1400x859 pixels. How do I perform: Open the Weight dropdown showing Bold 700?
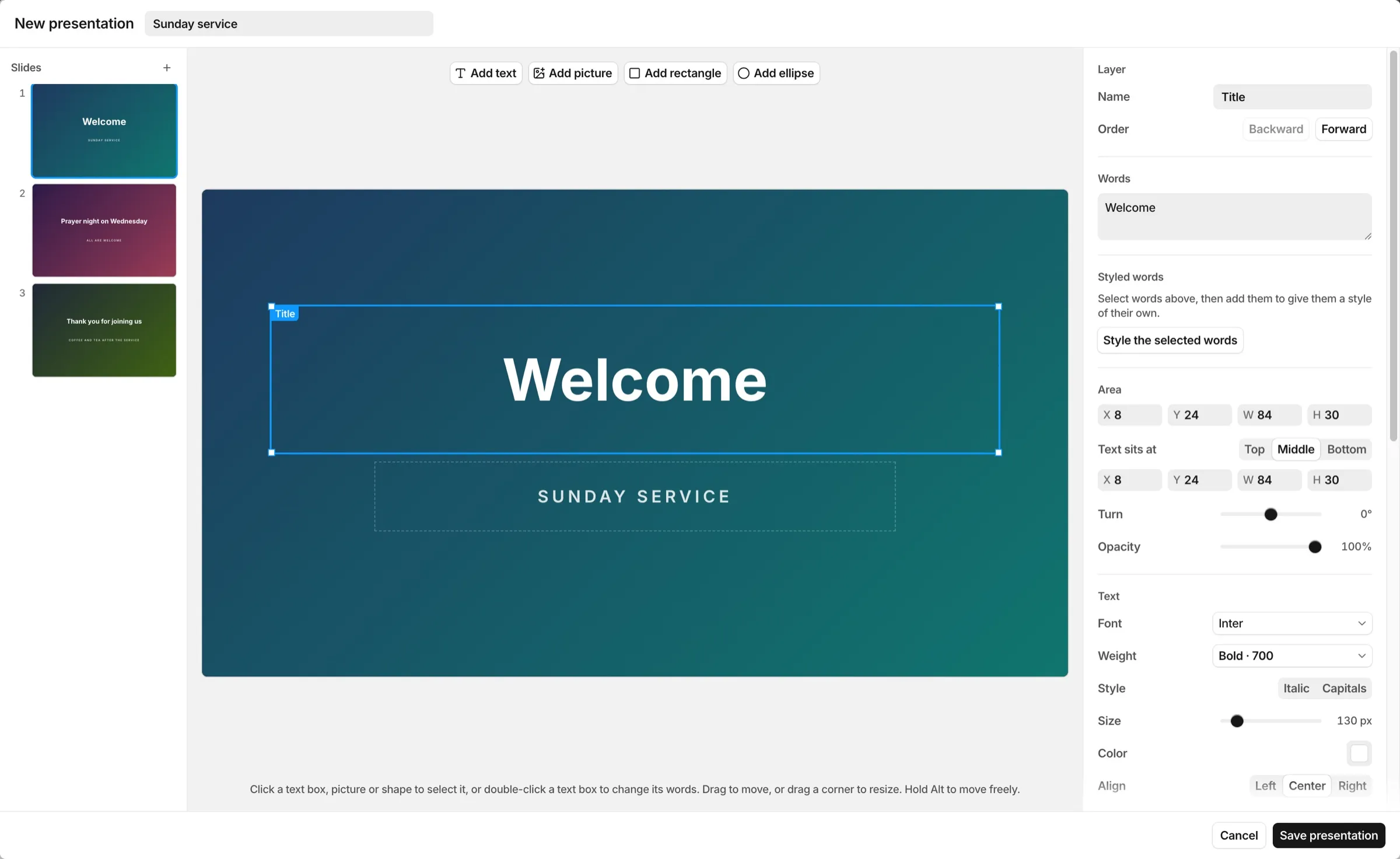[x=1292, y=656]
